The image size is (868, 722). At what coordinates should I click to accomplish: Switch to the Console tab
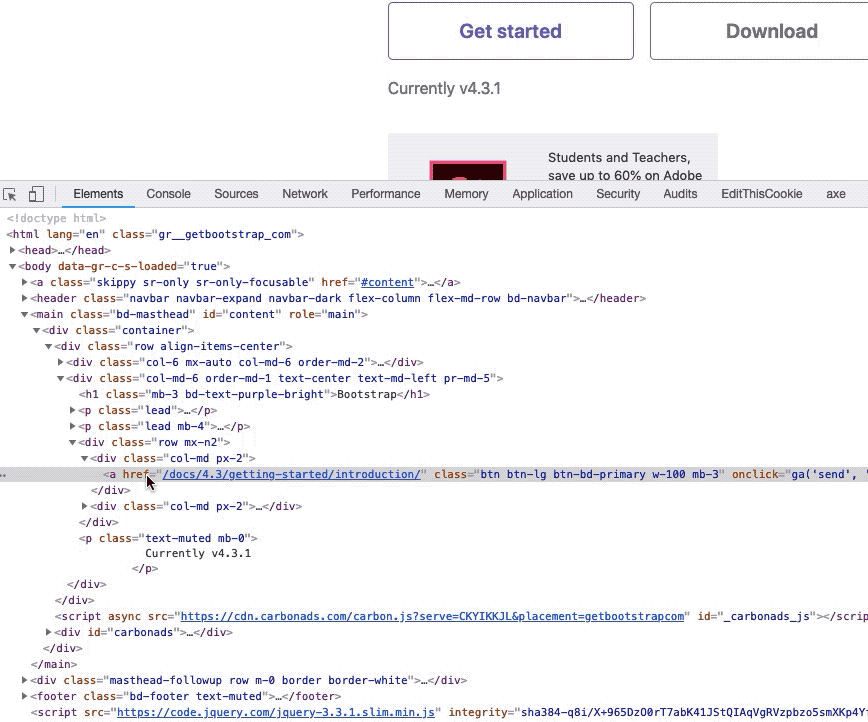167,194
